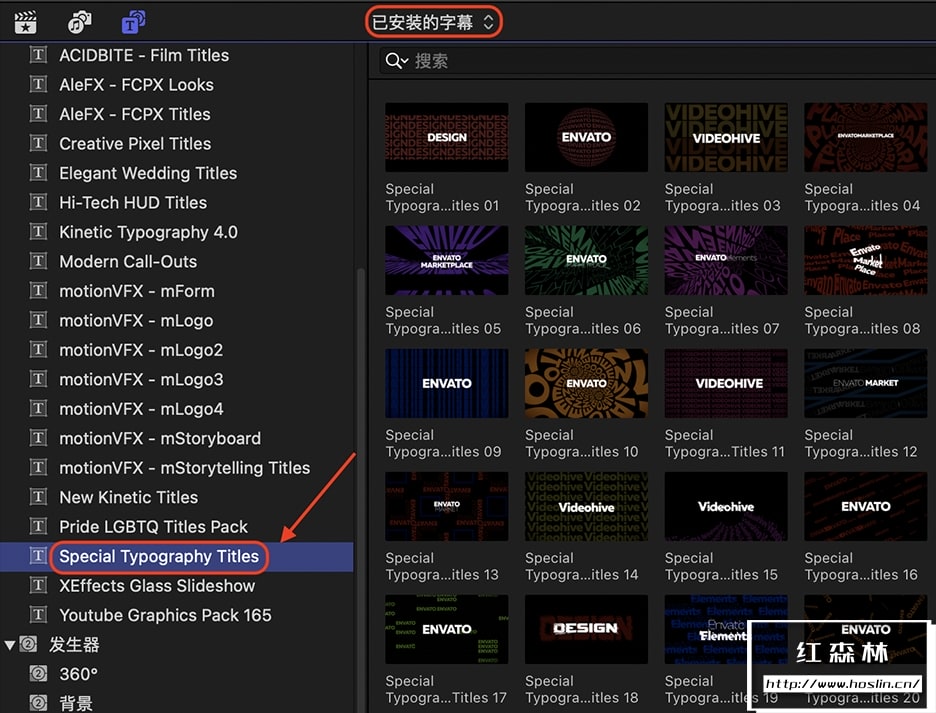The width and height of the screenshot is (936, 713).
Task: Click the title icon beside motionVFX - mLogo
Action: point(38,320)
